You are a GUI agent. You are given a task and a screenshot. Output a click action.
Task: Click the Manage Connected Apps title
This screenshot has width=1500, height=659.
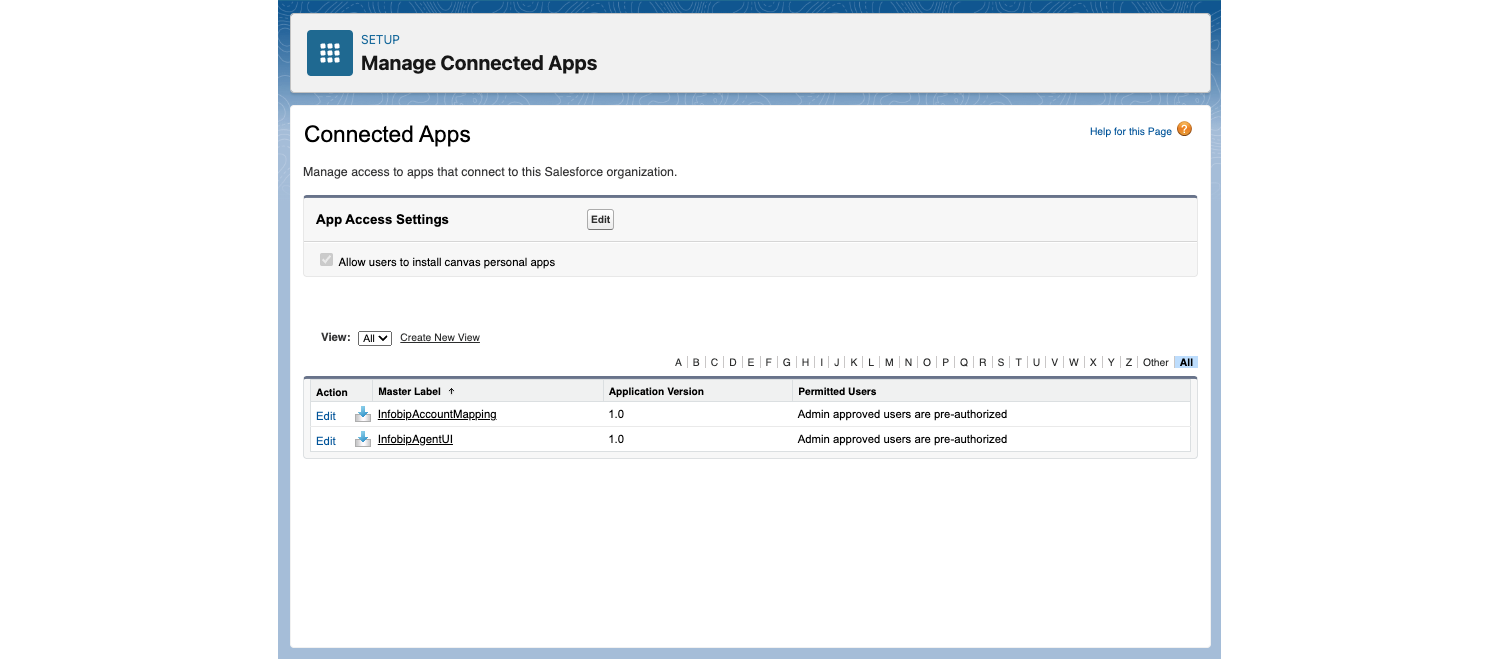[x=479, y=63]
